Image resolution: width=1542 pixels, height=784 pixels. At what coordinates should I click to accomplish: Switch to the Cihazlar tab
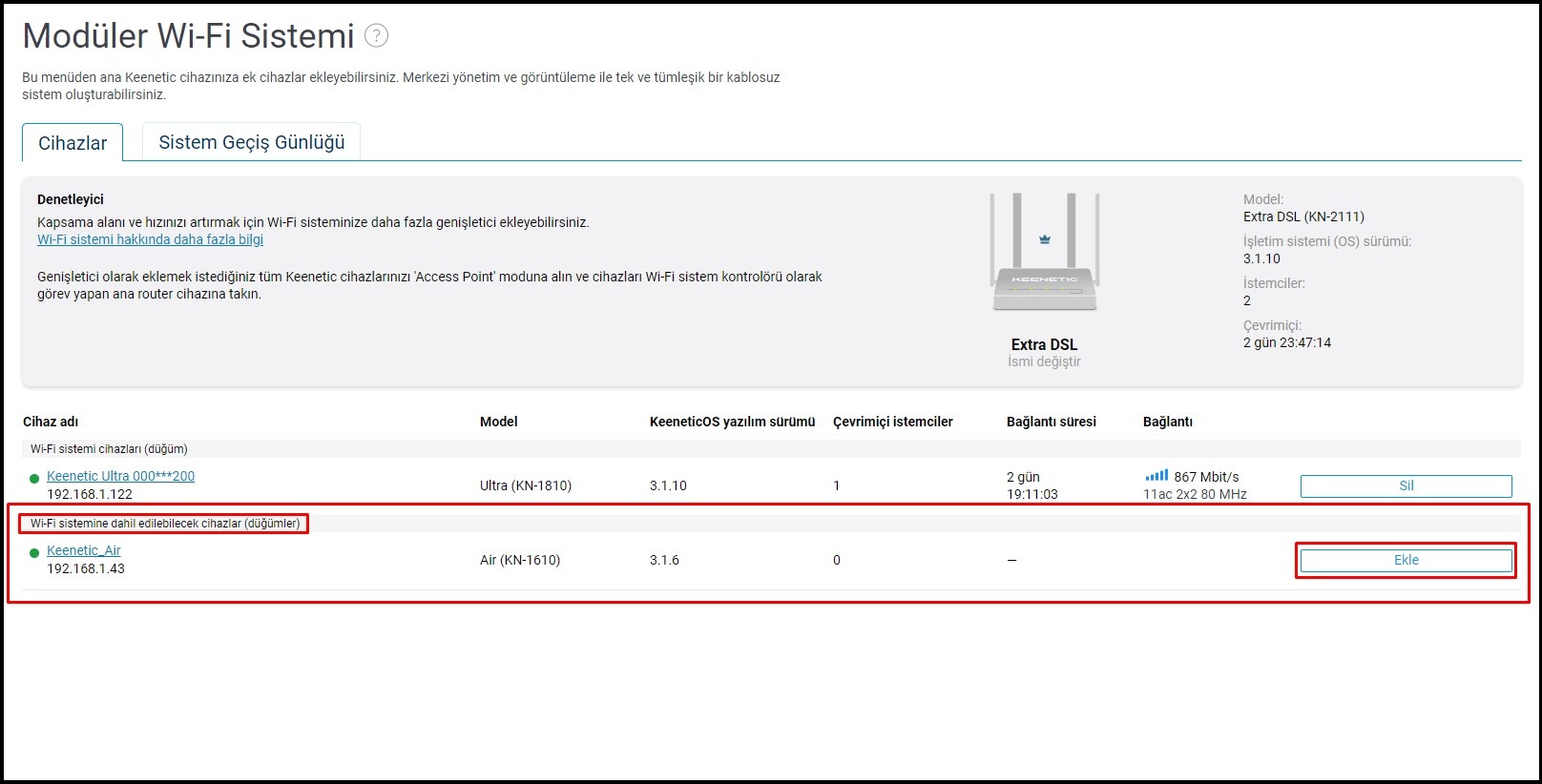(73, 143)
